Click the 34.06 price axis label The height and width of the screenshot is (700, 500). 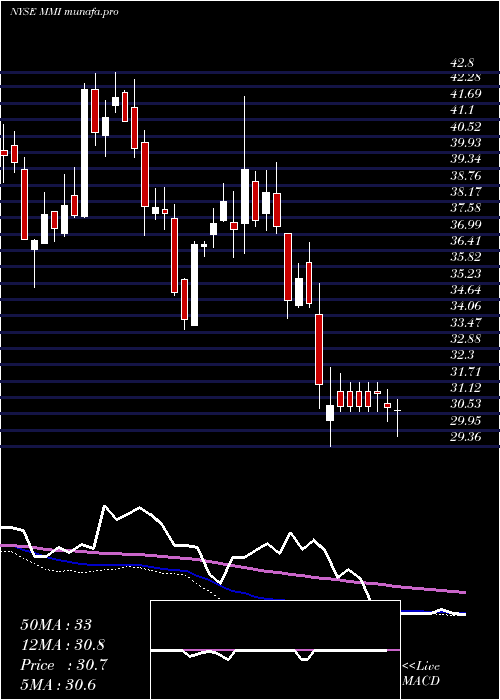tap(465, 306)
